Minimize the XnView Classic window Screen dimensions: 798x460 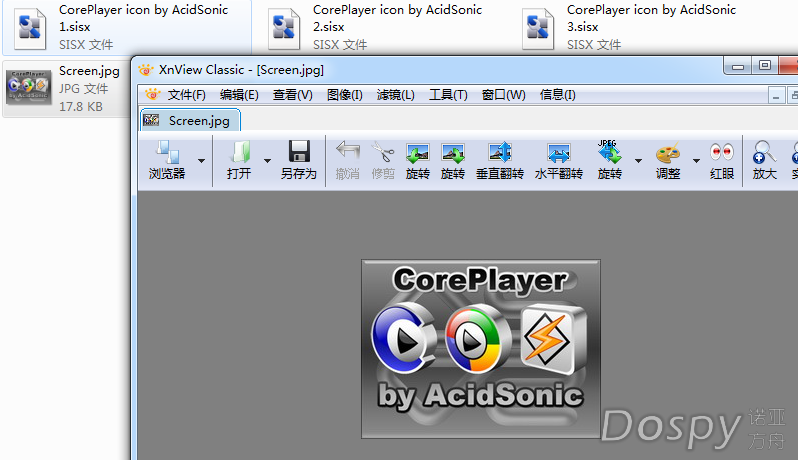738,66
